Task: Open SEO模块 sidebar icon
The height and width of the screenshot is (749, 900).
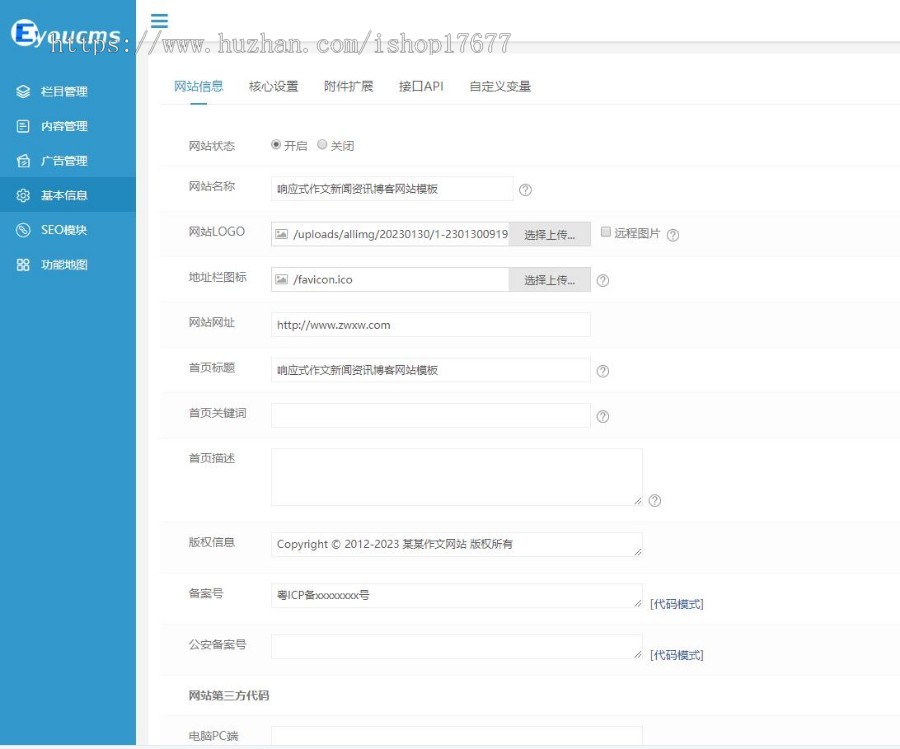Action: pos(23,230)
